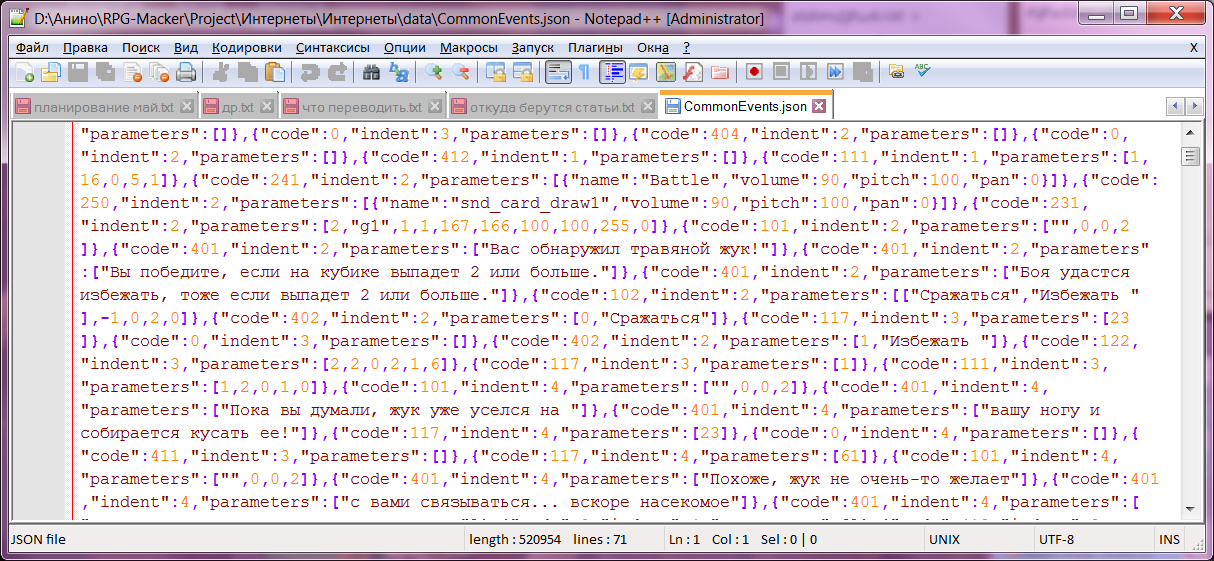Click the define language lightning icon
This screenshot has width=1214, height=561.
pos(638,72)
